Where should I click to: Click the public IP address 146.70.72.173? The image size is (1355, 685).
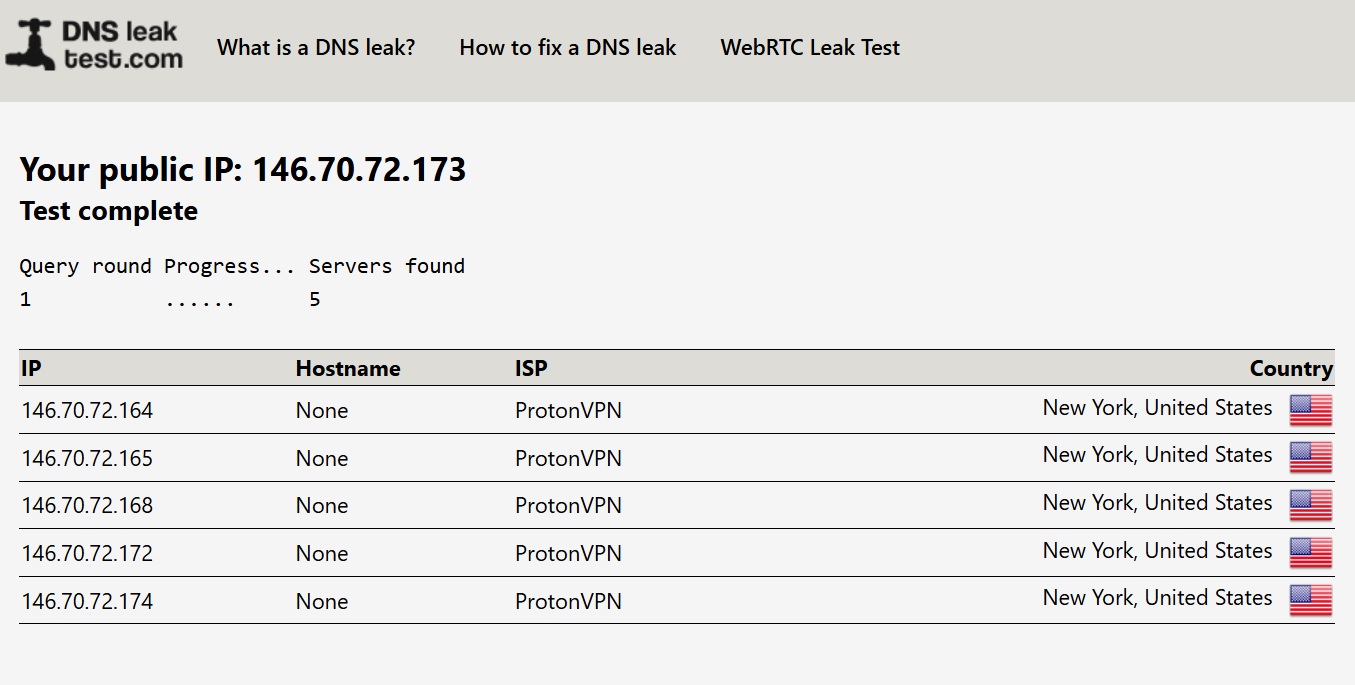[360, 169]
